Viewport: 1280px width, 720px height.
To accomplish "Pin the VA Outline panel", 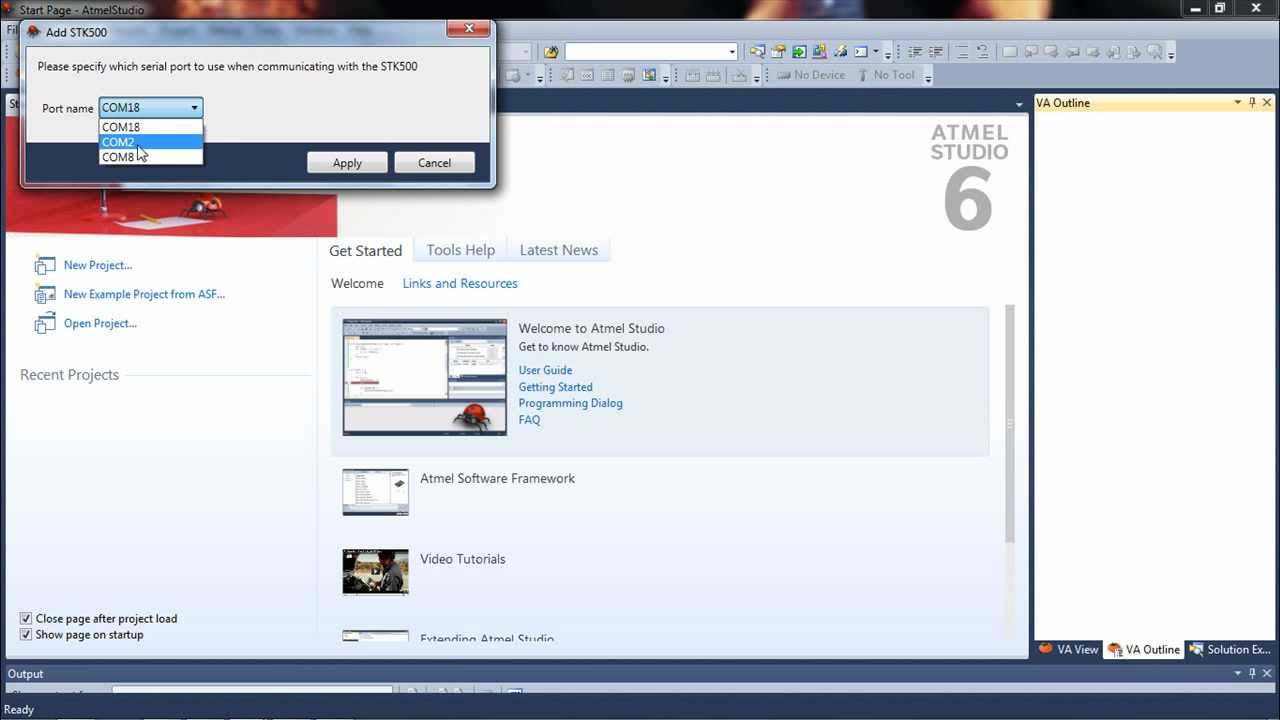I will click(x=1252, y=103).
